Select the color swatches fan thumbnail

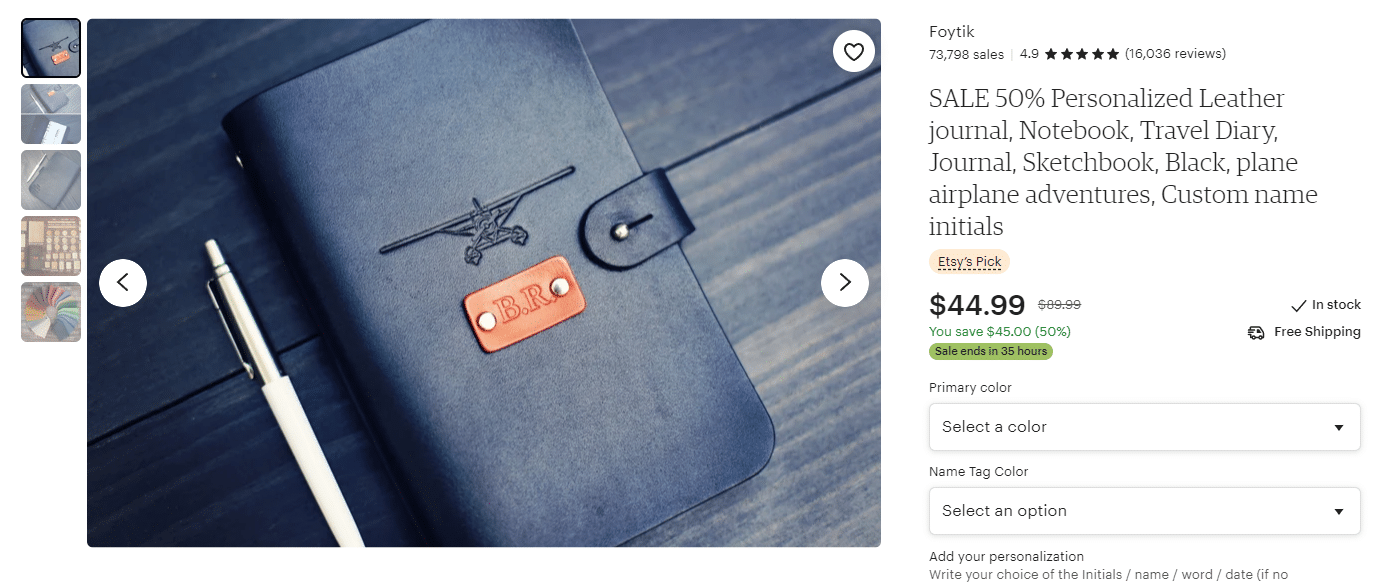51,312
